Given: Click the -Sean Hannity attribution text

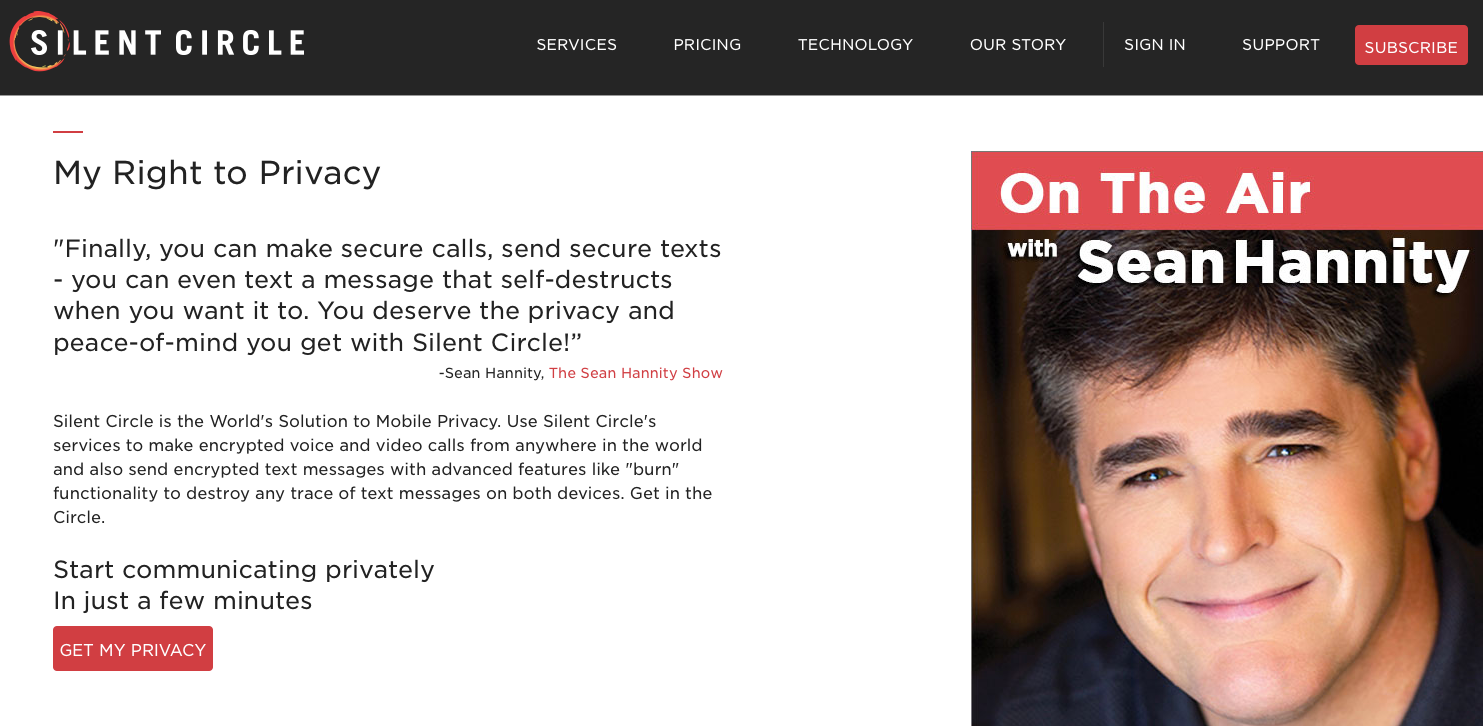Looking at the screenshot, I should pyautogui.click(x=491, y=373).
